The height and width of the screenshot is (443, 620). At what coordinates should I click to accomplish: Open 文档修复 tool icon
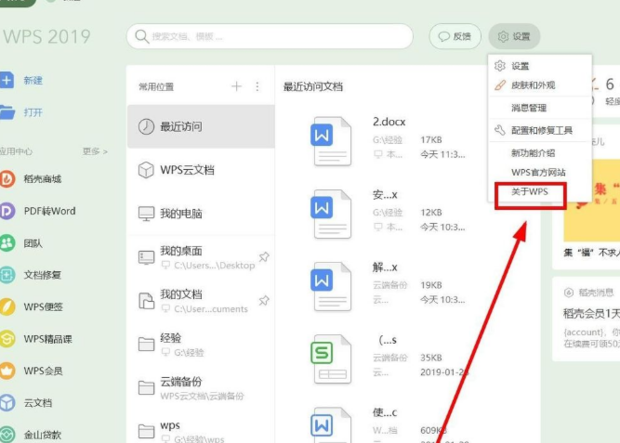tap(7, 275)
